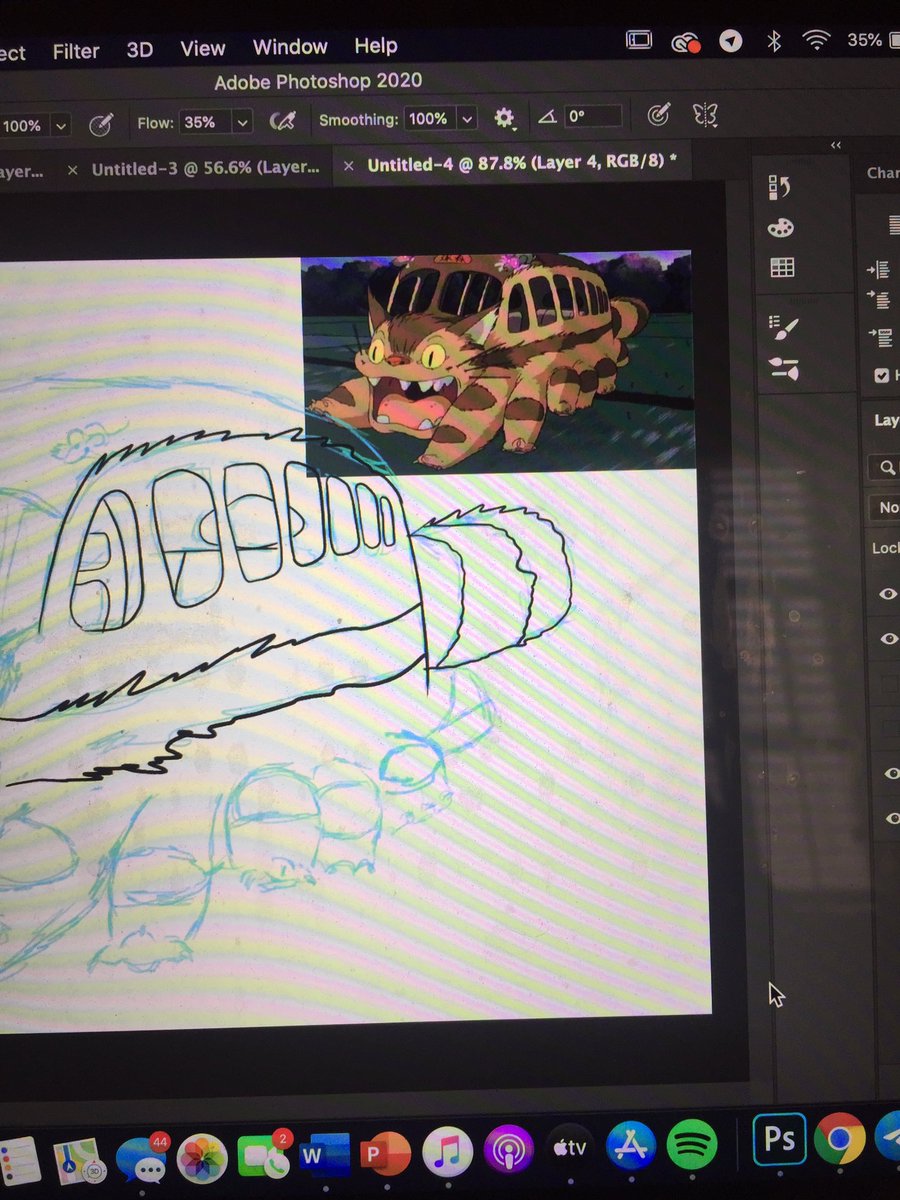This screenshot has width=900, height=1200.
Task: Launch Photos from the Dock
Action: click(202, 1159)
